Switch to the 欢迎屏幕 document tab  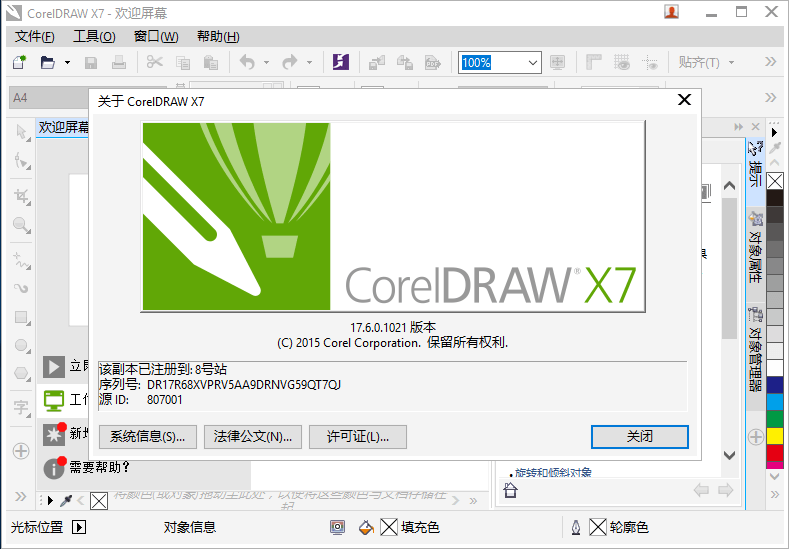(63, 127)
